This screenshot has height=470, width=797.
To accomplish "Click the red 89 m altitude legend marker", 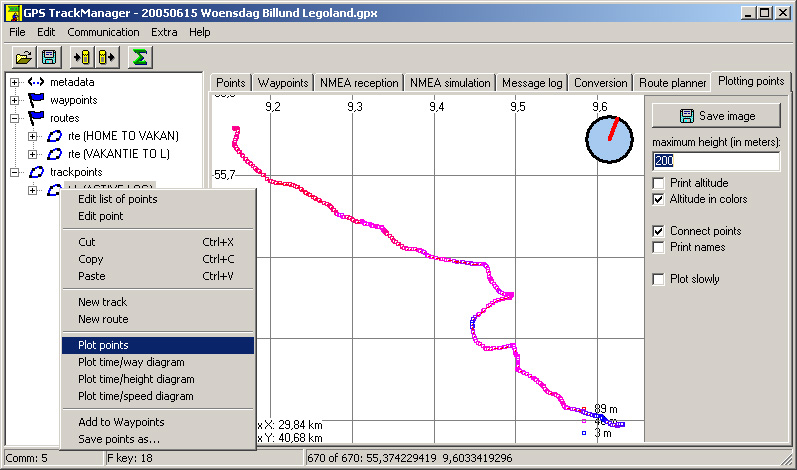I will pos(584,409).
